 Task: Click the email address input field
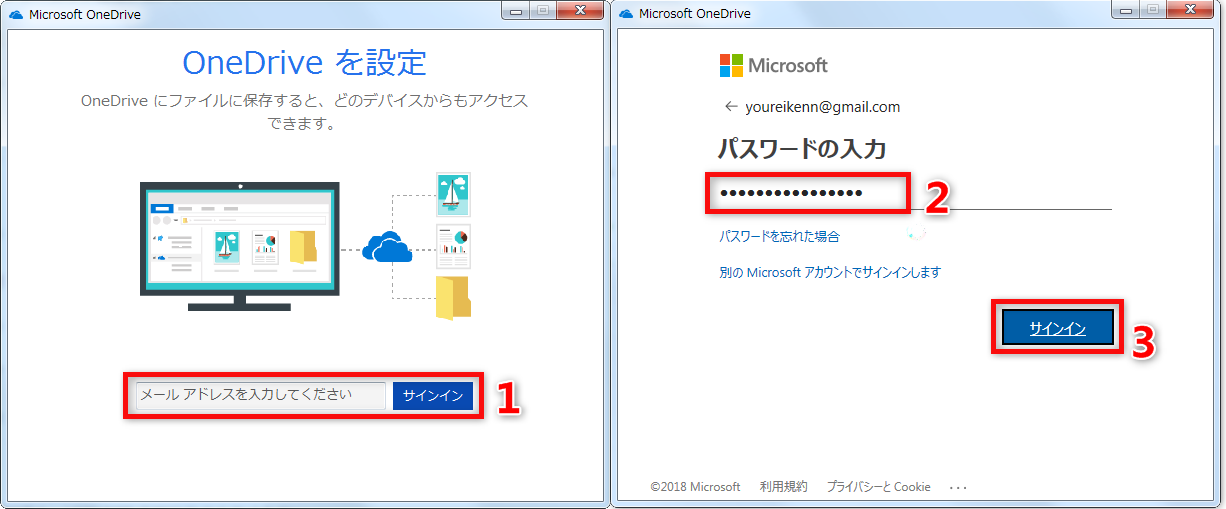[260, 395]
